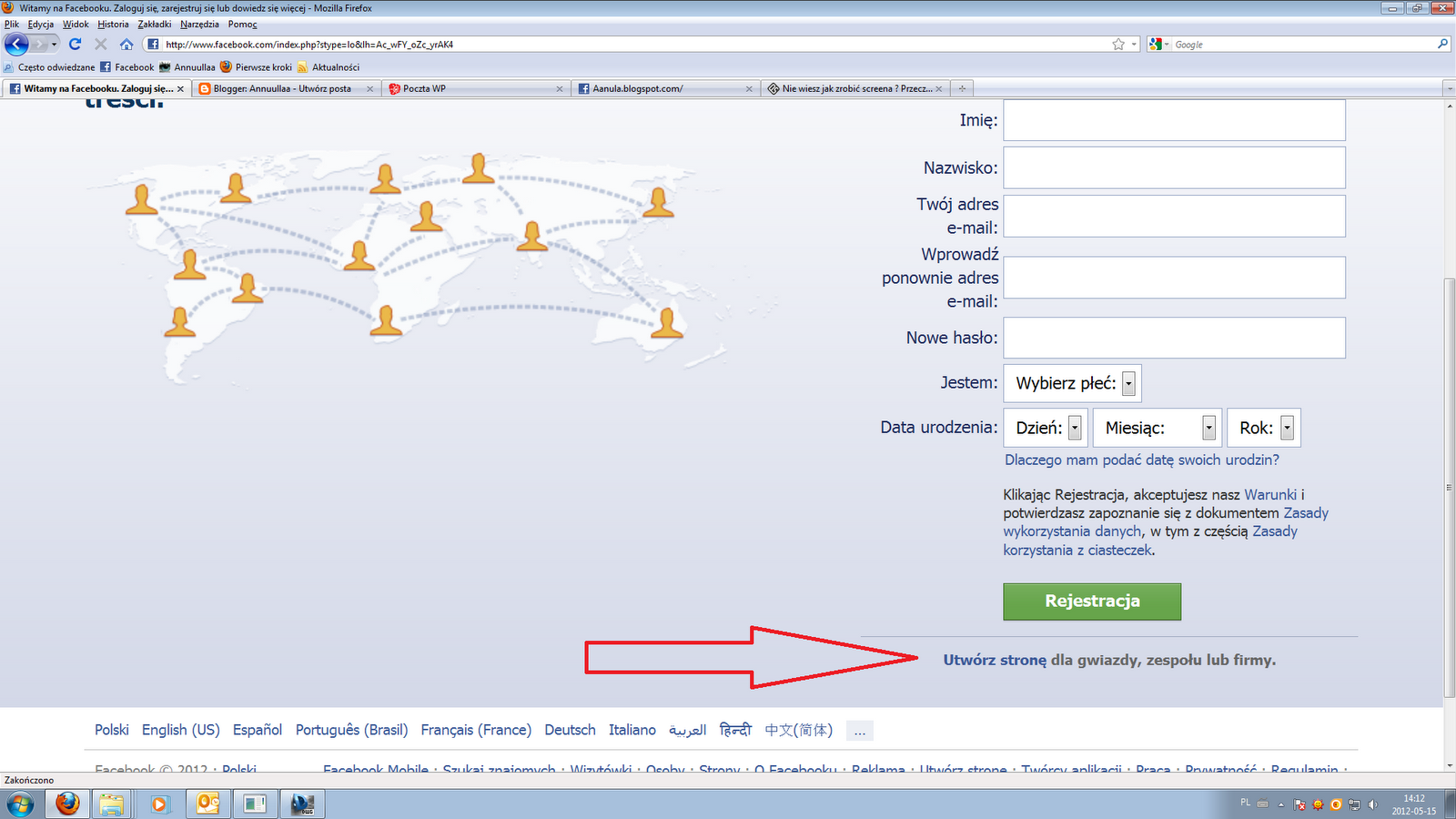The height and width of the screenshot is (819, 1456).
Task: Close the Aanula.blogspot.com tab
Action: pyautogui.click(x=749, y=88)
